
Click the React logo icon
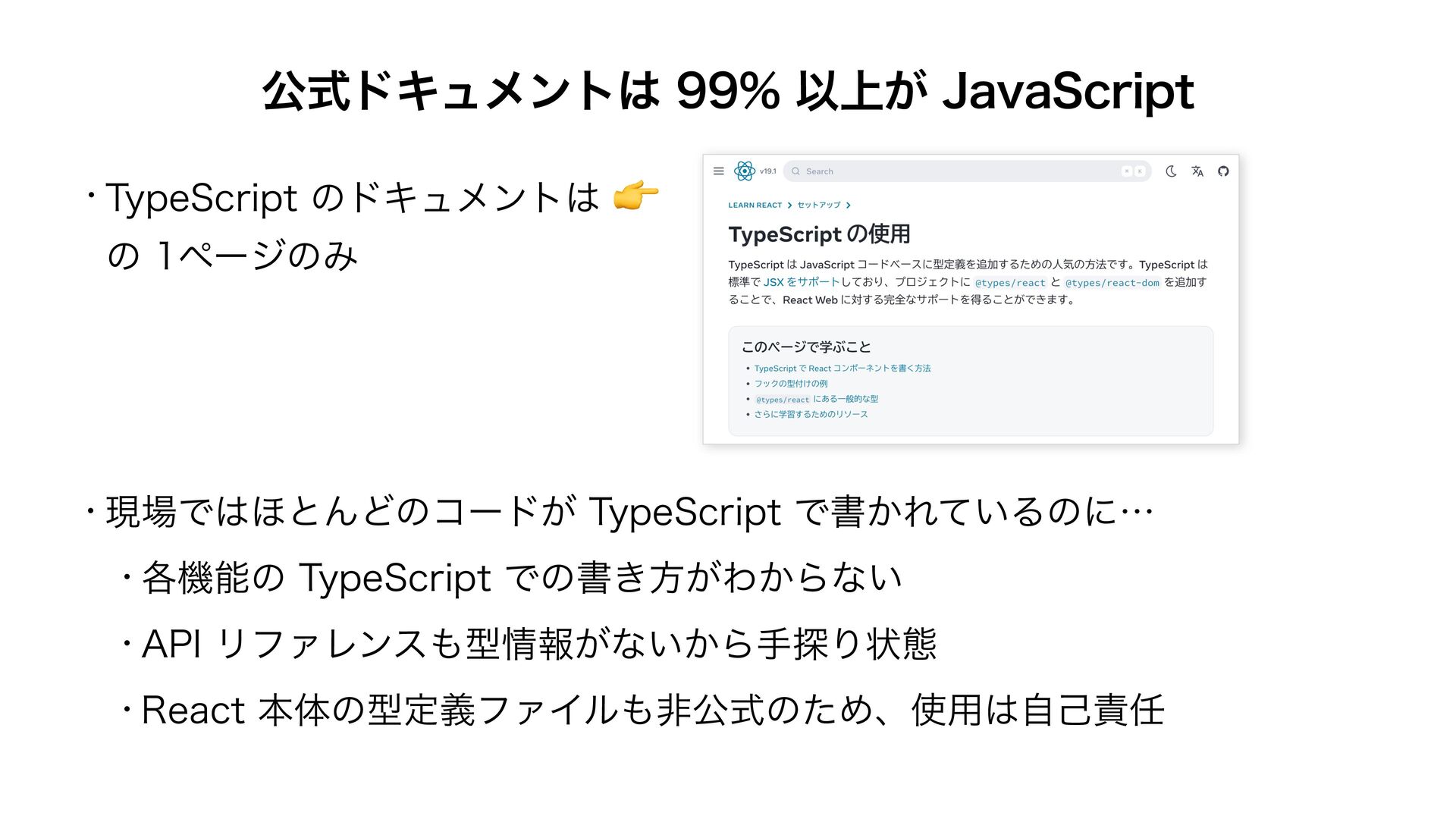tap(745, 171)
